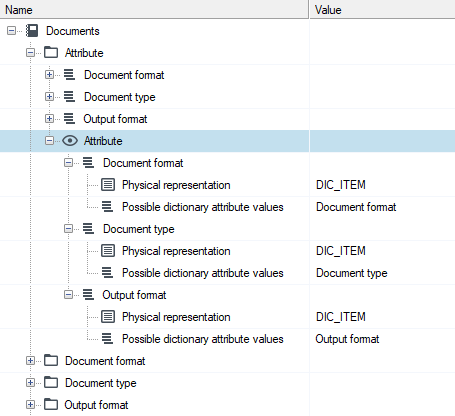Viewport: 455px width, 416px height.
Task: Select the bottom Document type folder label
Action: point(101,383)
